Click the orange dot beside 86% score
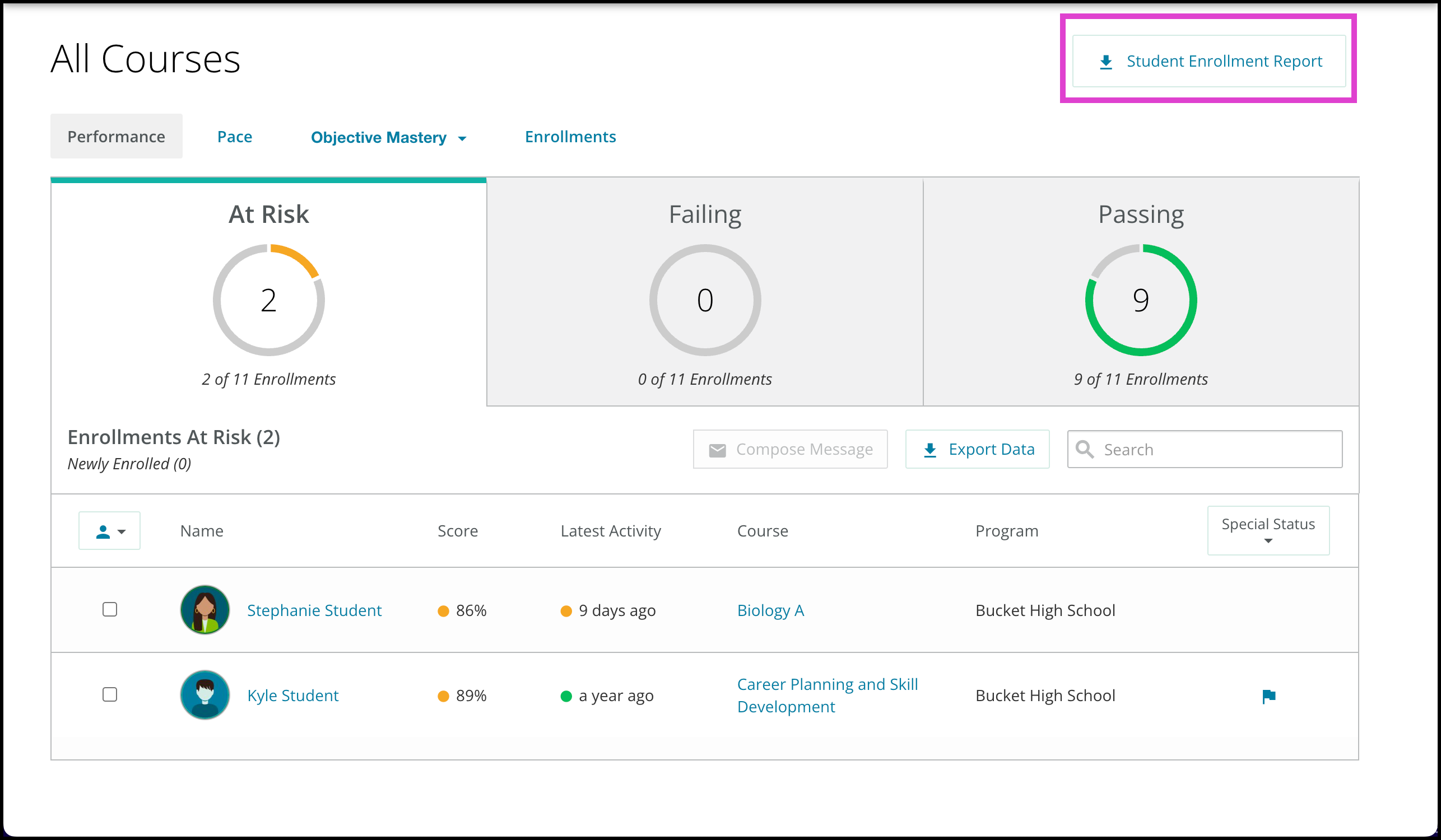 (x=443, y=611)
